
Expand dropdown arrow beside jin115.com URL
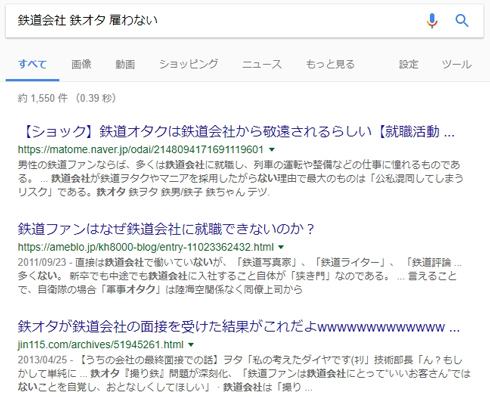[x=191, y=344]
